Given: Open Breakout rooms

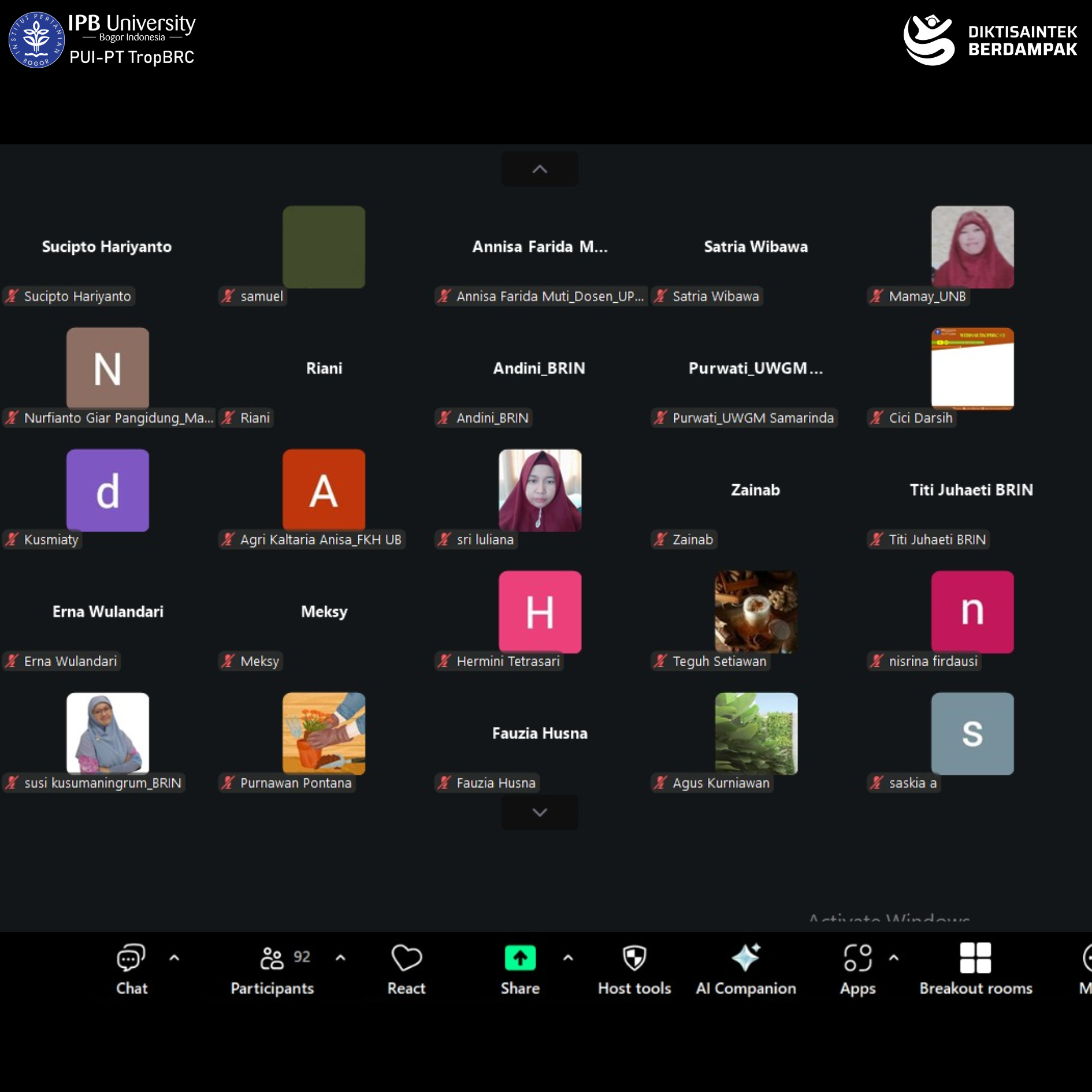Looking at the screenshot, I should (975, 969).
